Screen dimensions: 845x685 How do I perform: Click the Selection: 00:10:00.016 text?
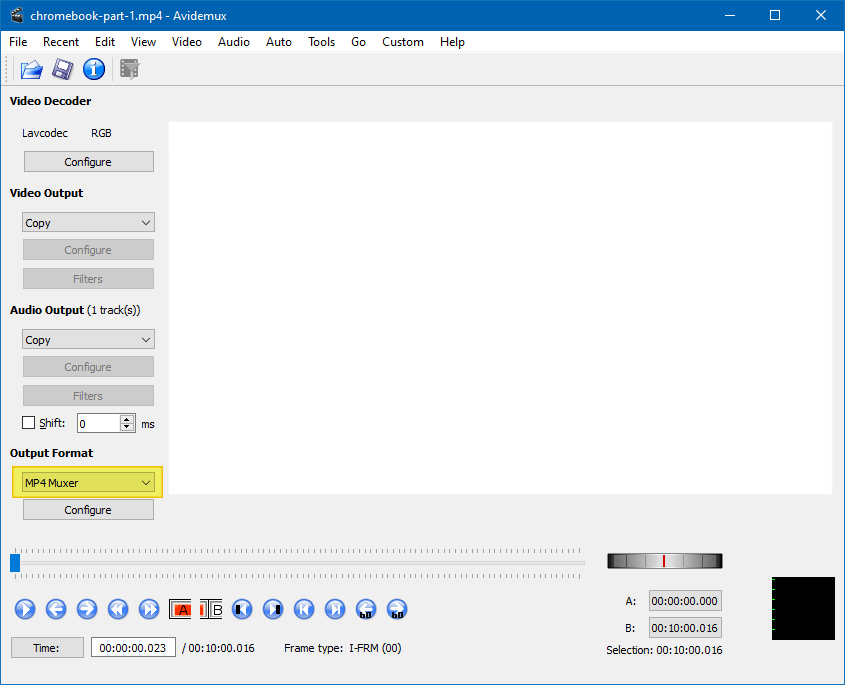point(664,650)
